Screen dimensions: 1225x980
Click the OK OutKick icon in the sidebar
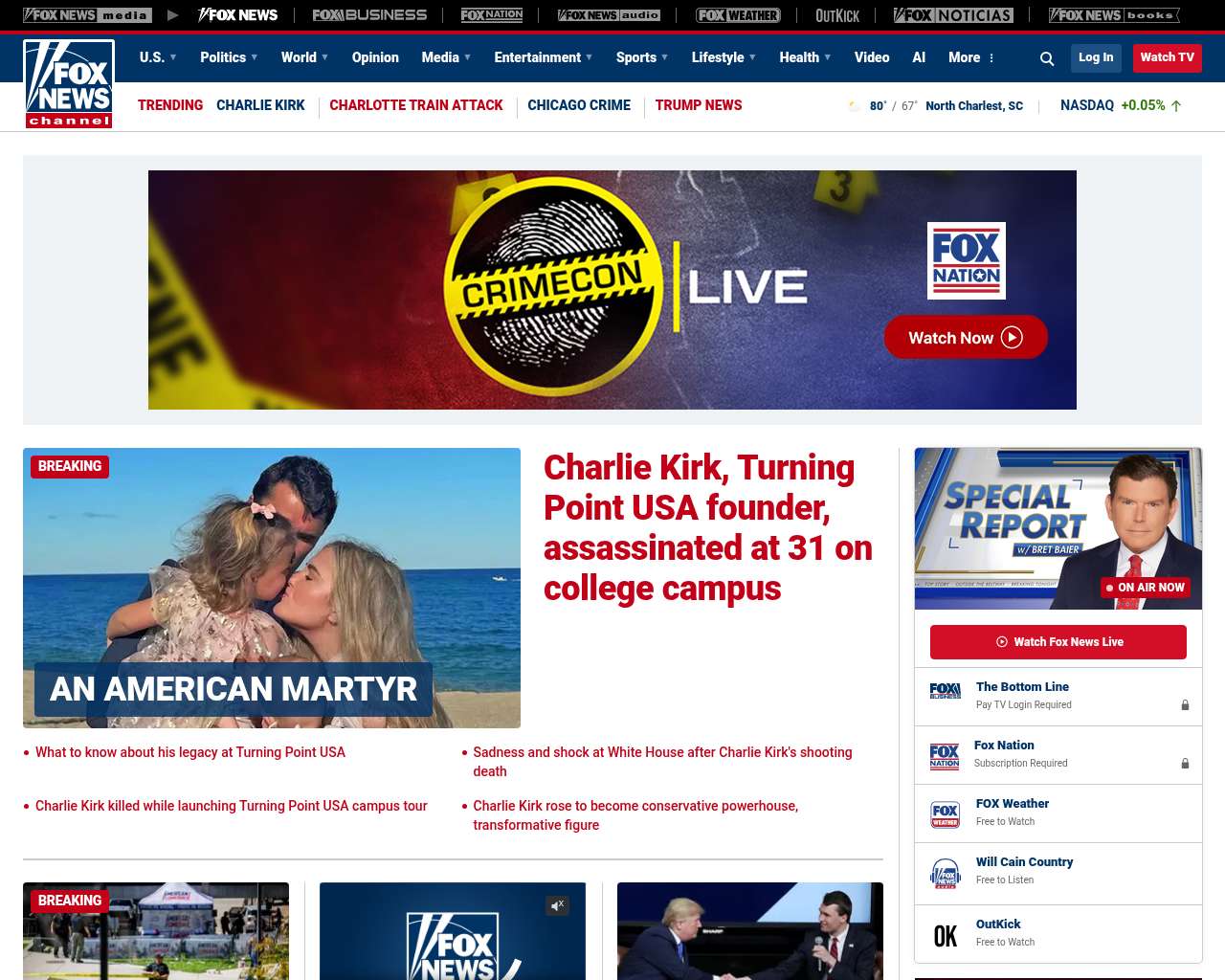pyautogui.click(x=946, y=936)
